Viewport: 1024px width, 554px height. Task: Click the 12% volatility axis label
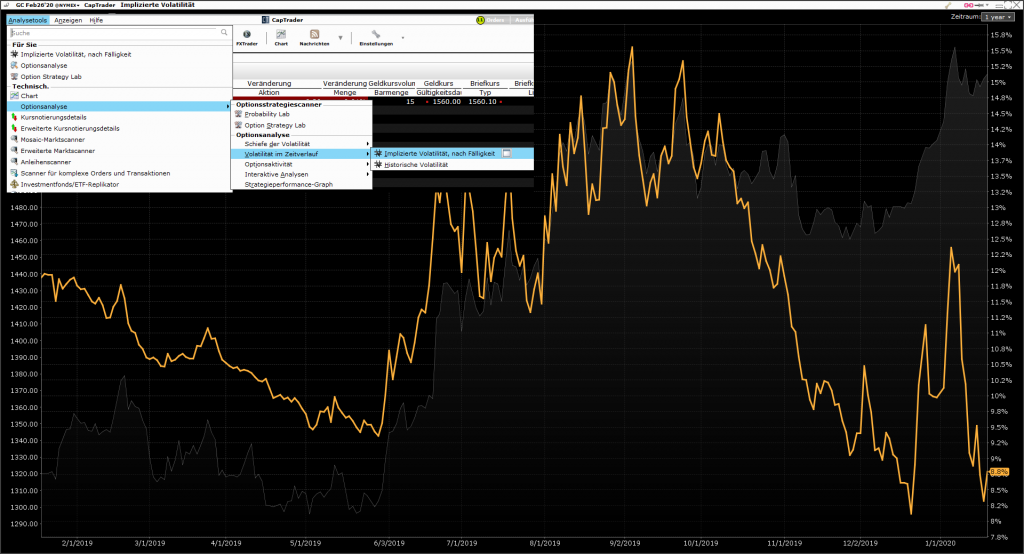(x=998, y=270)
